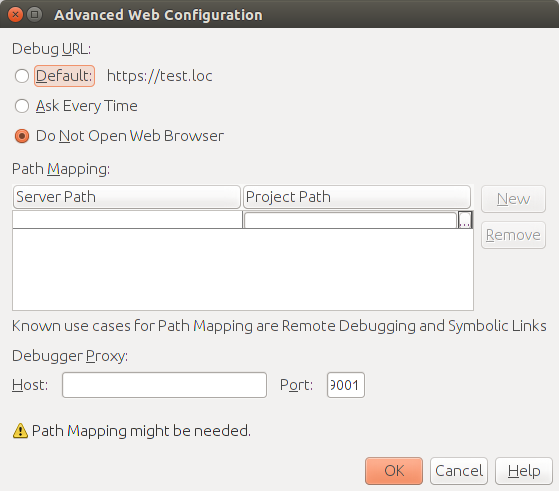559x491 pixels.
Task: Remove the selected path mapping
Action: click(x=513, y=235)
